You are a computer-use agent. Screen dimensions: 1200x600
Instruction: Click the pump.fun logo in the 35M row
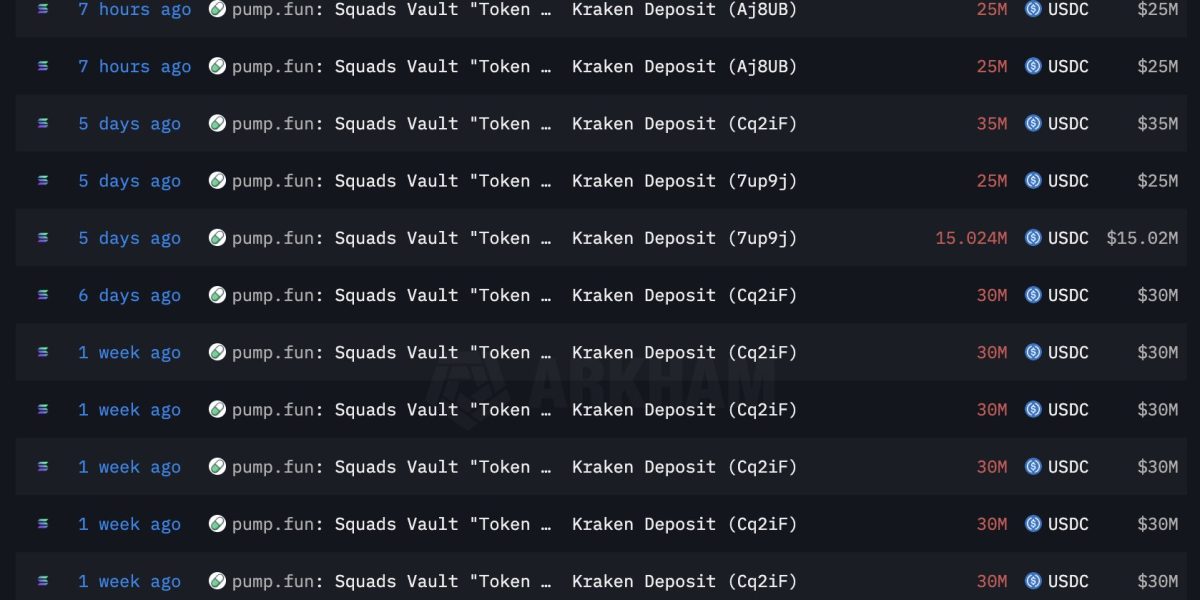217,124
